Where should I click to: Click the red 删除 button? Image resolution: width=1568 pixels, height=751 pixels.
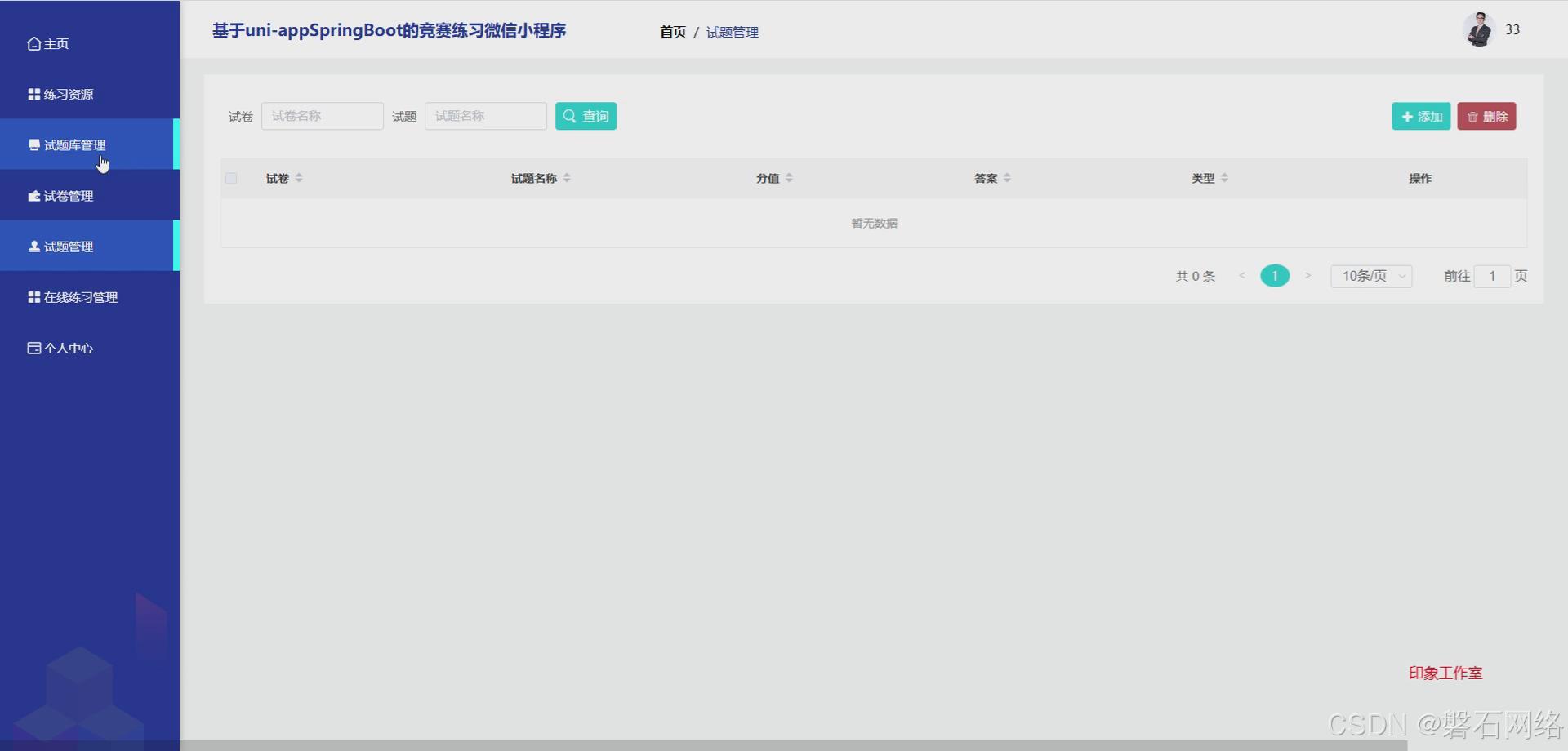pyautogui.click(x=1487, y=116)
